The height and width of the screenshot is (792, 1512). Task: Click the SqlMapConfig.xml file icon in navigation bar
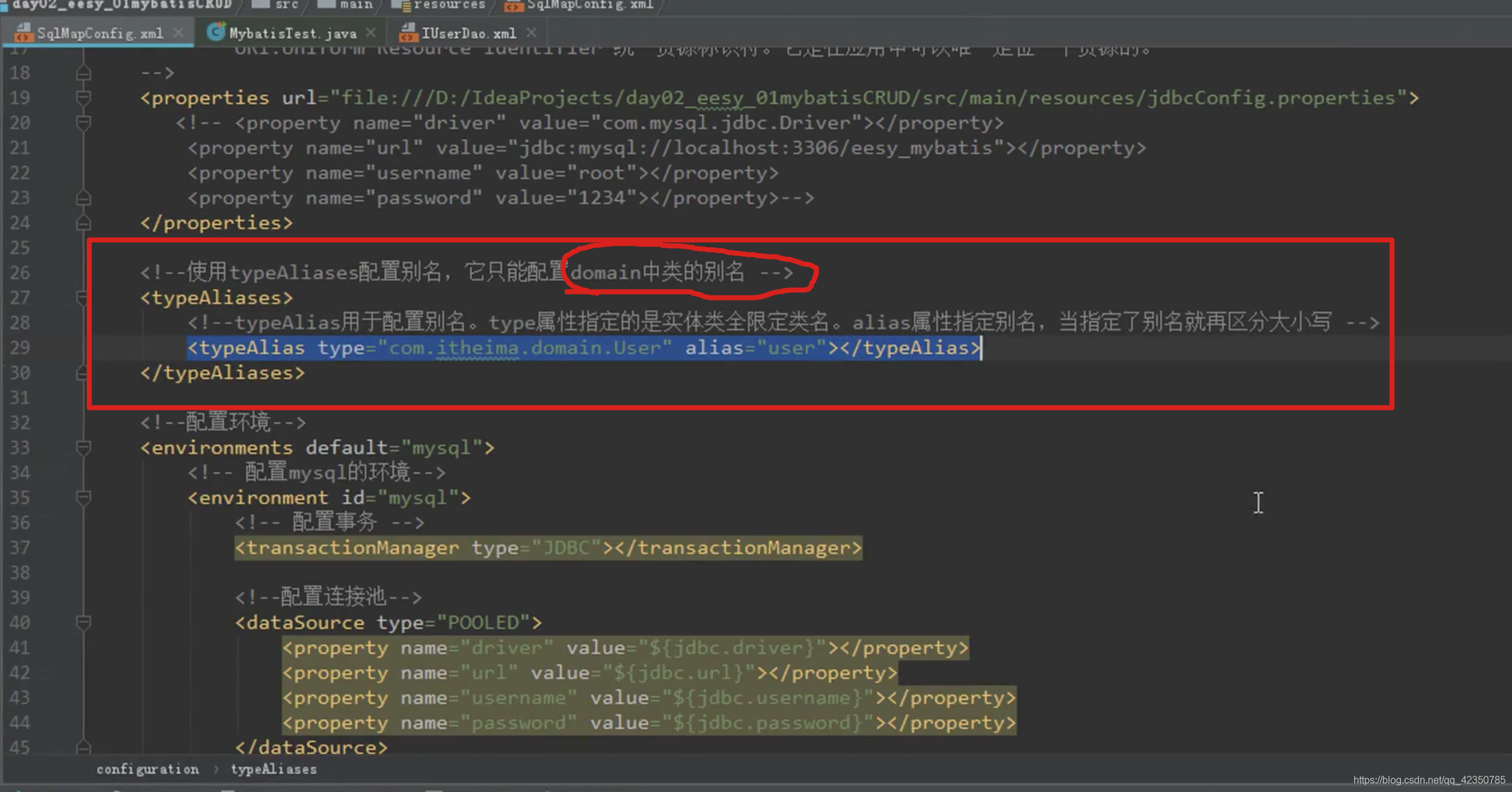(513, 6)
